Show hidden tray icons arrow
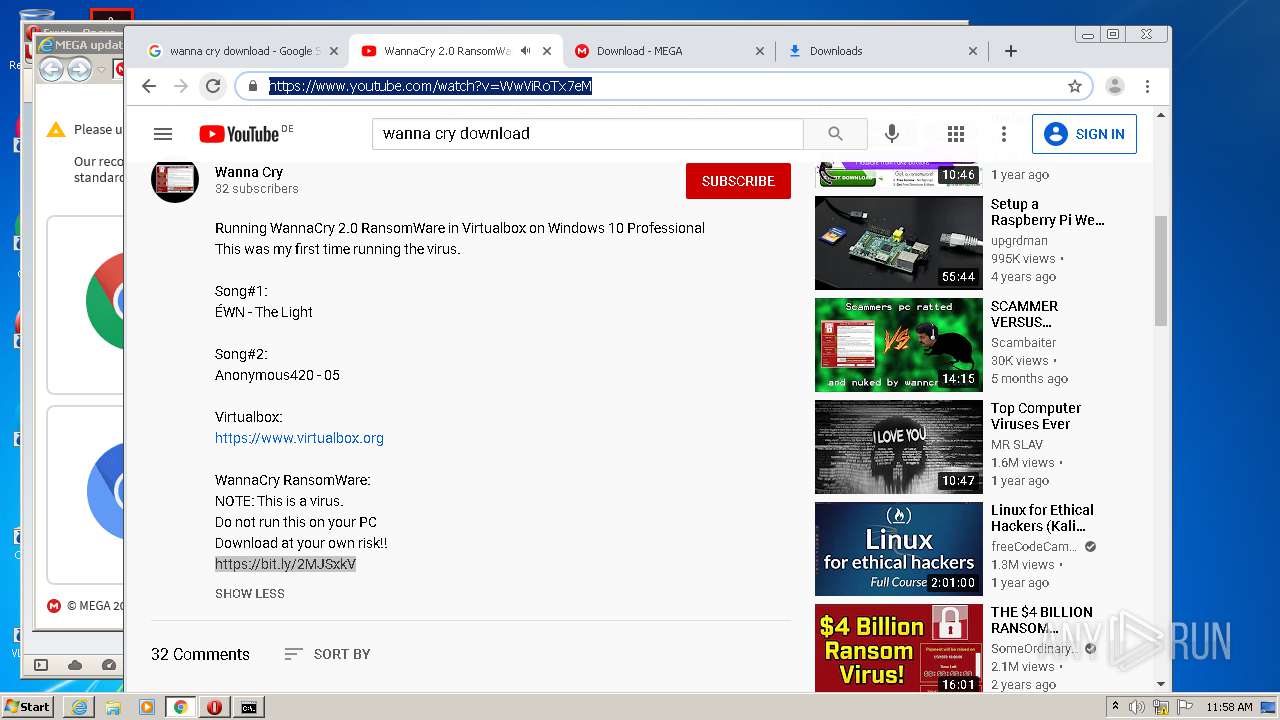Image resolution: width=1280 pixels, height=720 pixels. [1115, 707]
